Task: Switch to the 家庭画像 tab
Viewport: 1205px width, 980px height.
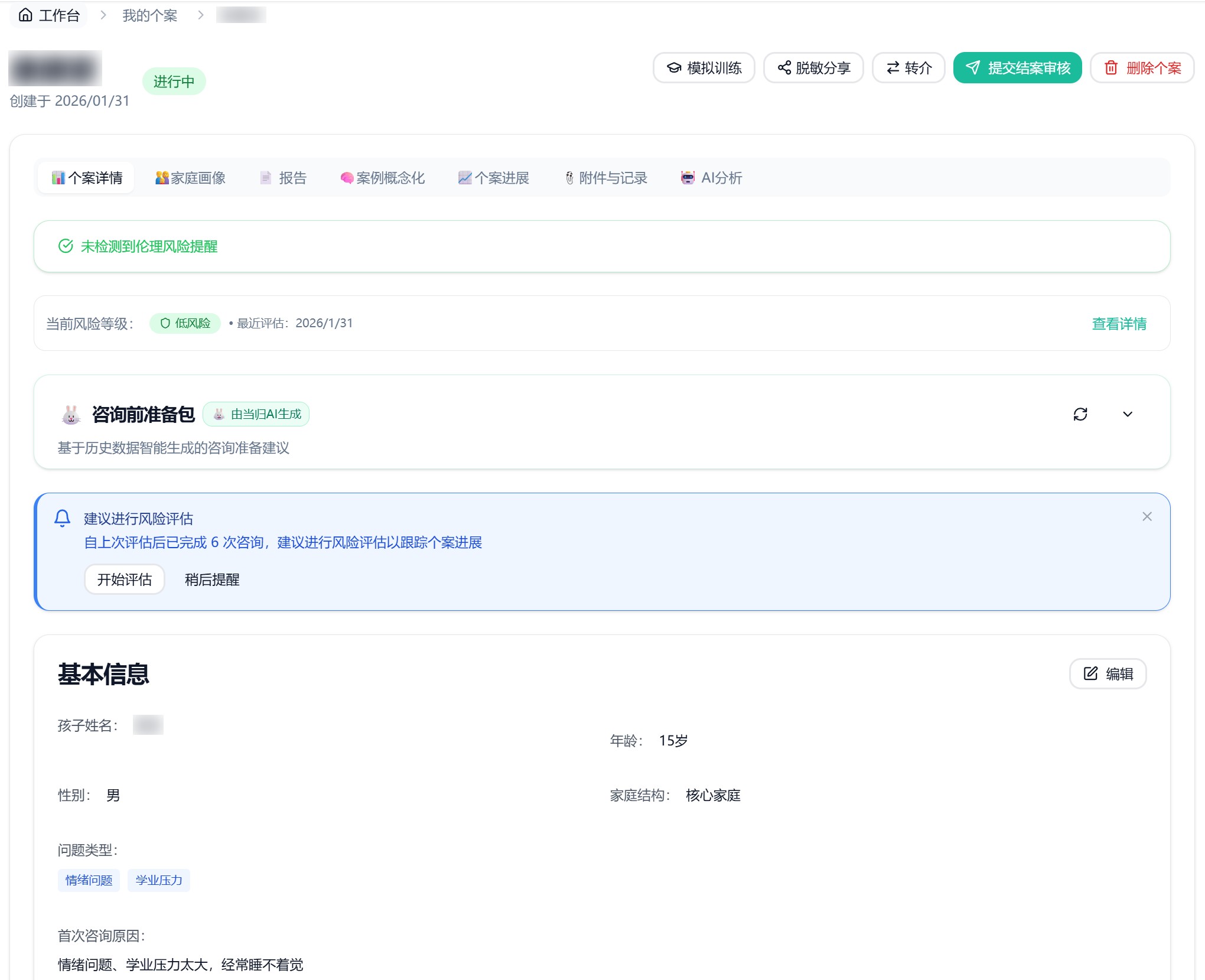Action: (190, 178)
